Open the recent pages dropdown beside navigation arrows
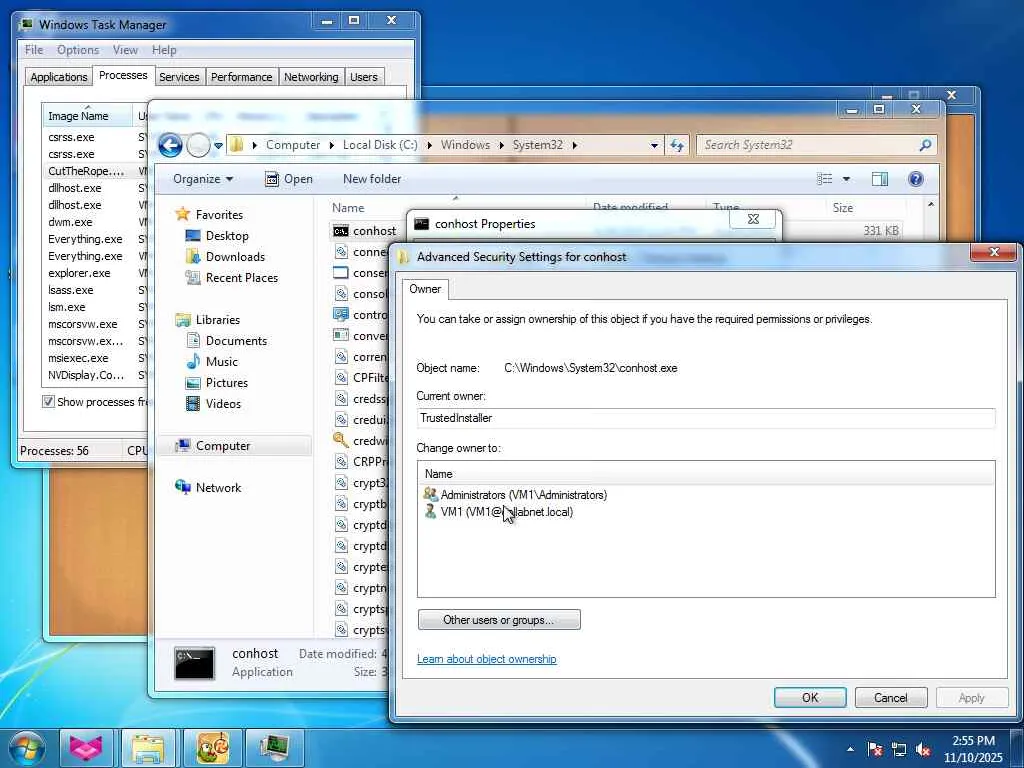Image resolution: width=1024 pixels, height=768 pixels. click(x=218, y=146)
